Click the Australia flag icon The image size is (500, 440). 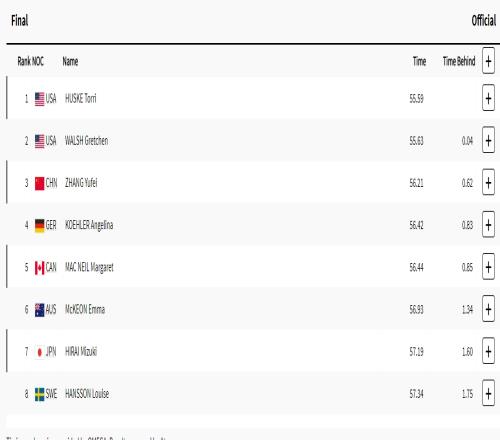pos(39,310)
